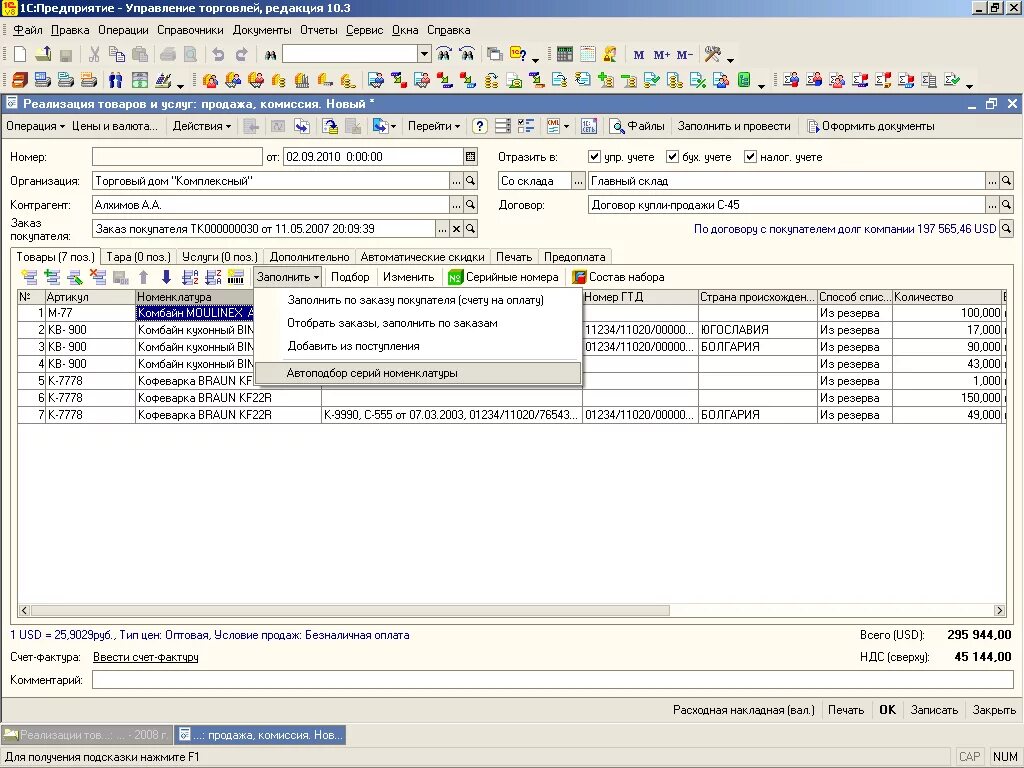Screen dimensions: 1024x768
Task: Click the "Оформить документы" button
Action: pyautogui.click(x=871, y=126)
